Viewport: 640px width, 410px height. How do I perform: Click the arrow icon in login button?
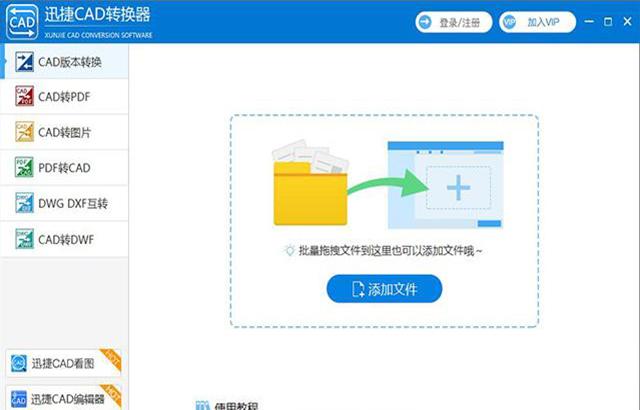click(425, 22)
